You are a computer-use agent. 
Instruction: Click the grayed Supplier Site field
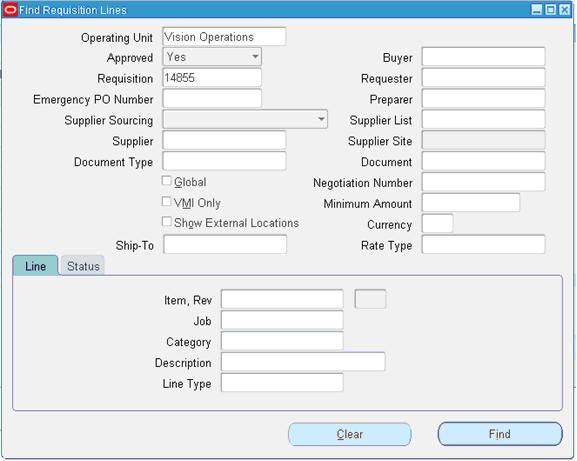tap(483, 140)
